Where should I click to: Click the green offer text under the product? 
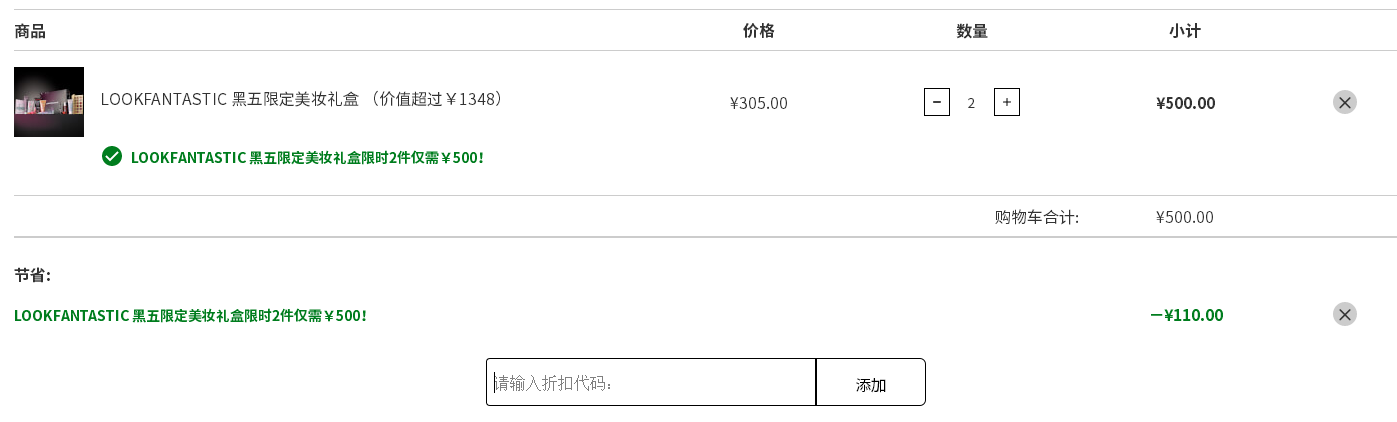pyautogui.click(x=307, y=158)
